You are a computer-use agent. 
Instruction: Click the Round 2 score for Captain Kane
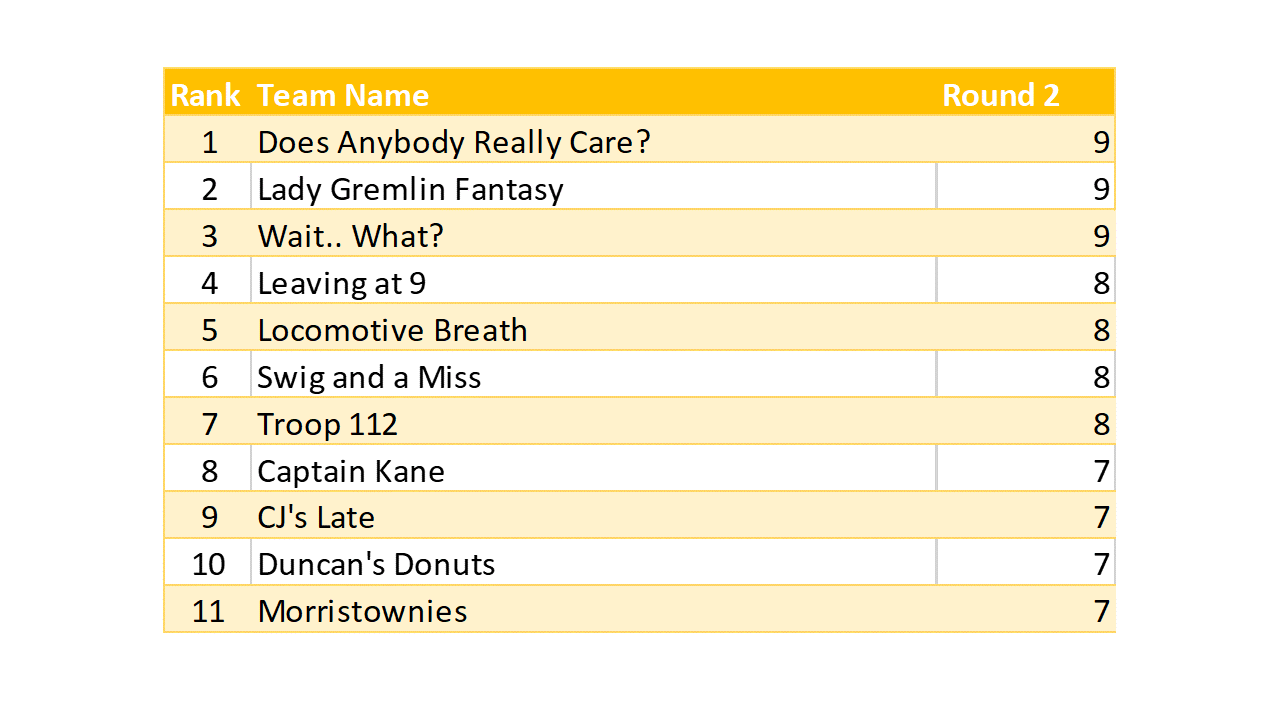[1100, 471]
